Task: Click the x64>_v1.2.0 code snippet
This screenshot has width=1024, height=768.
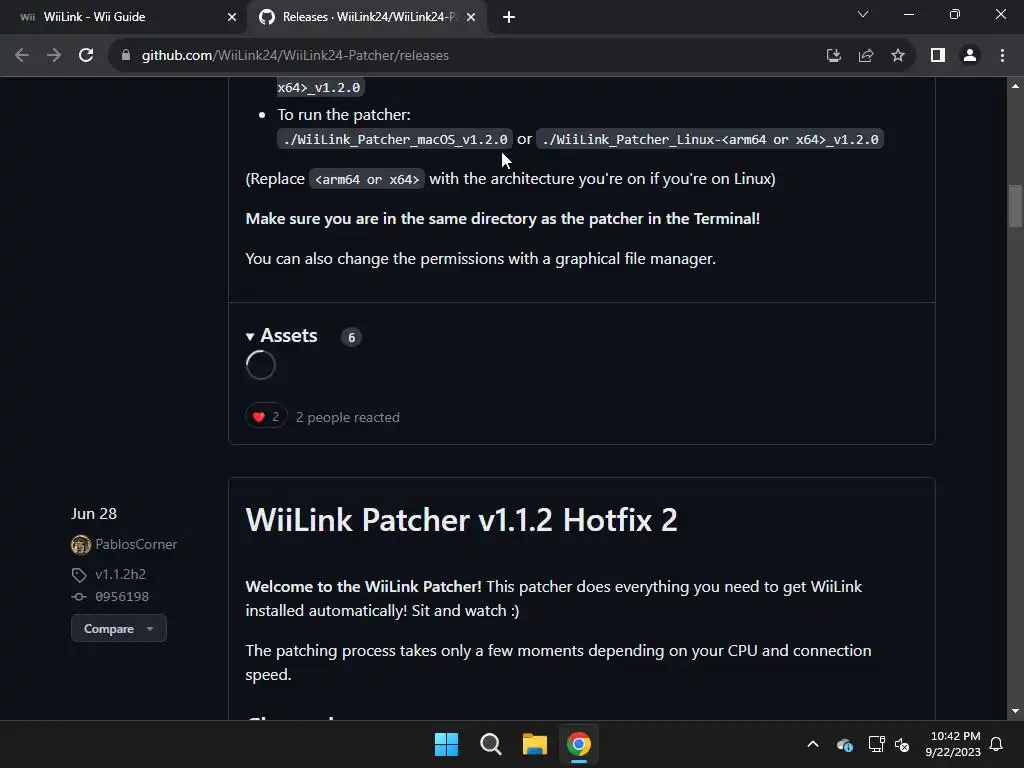Action: pos(319,88)
